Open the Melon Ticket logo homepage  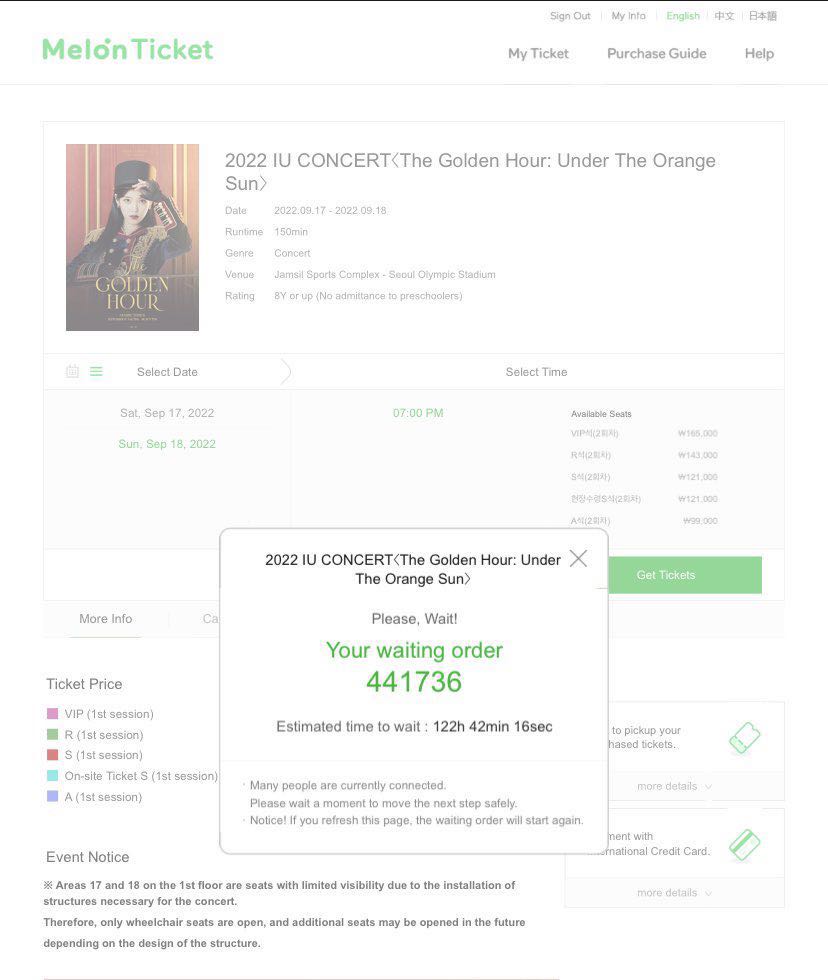pos(127,49)
